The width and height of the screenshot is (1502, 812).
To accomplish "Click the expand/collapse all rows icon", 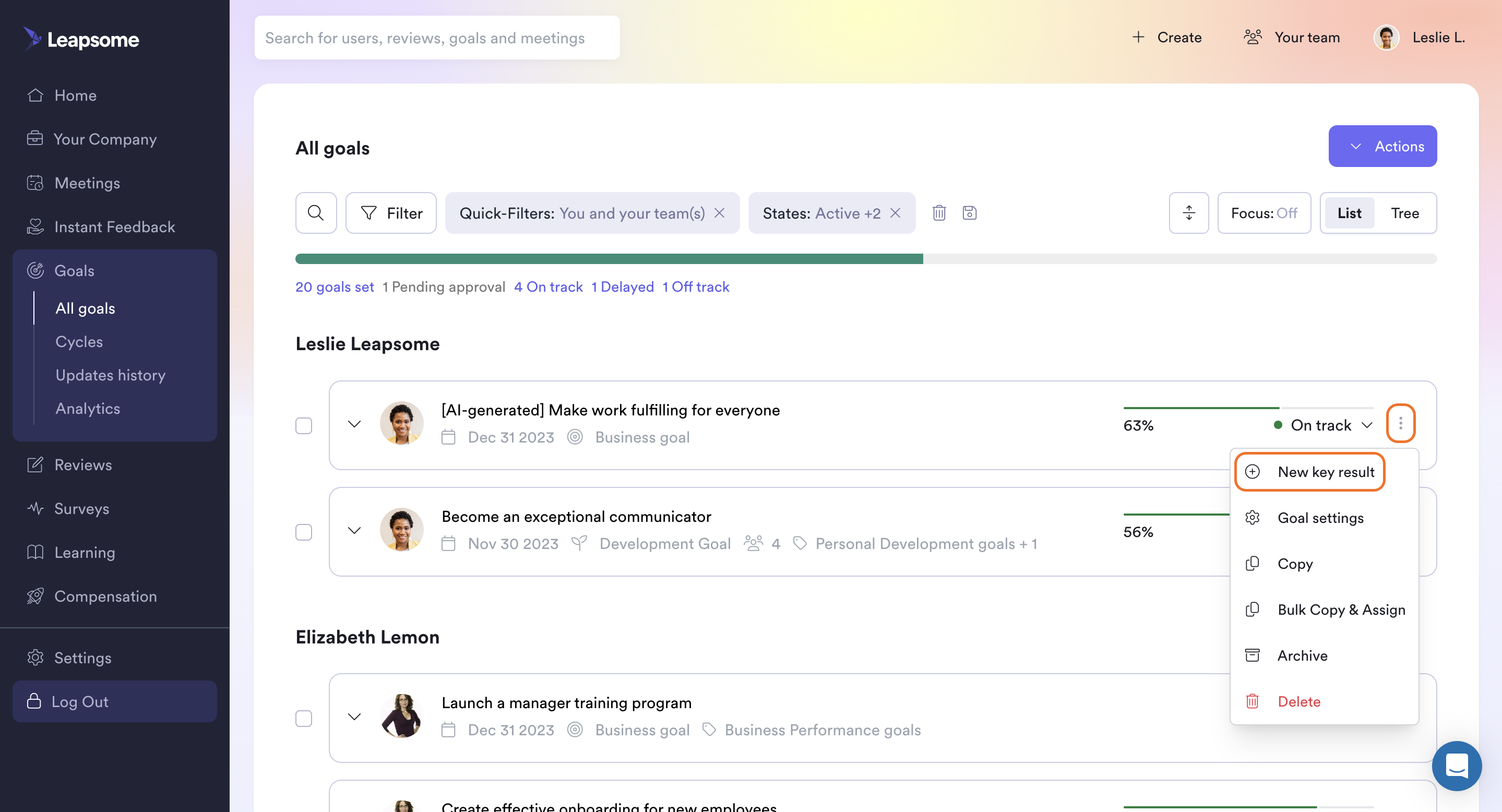I will click(x=1188, y=213).
